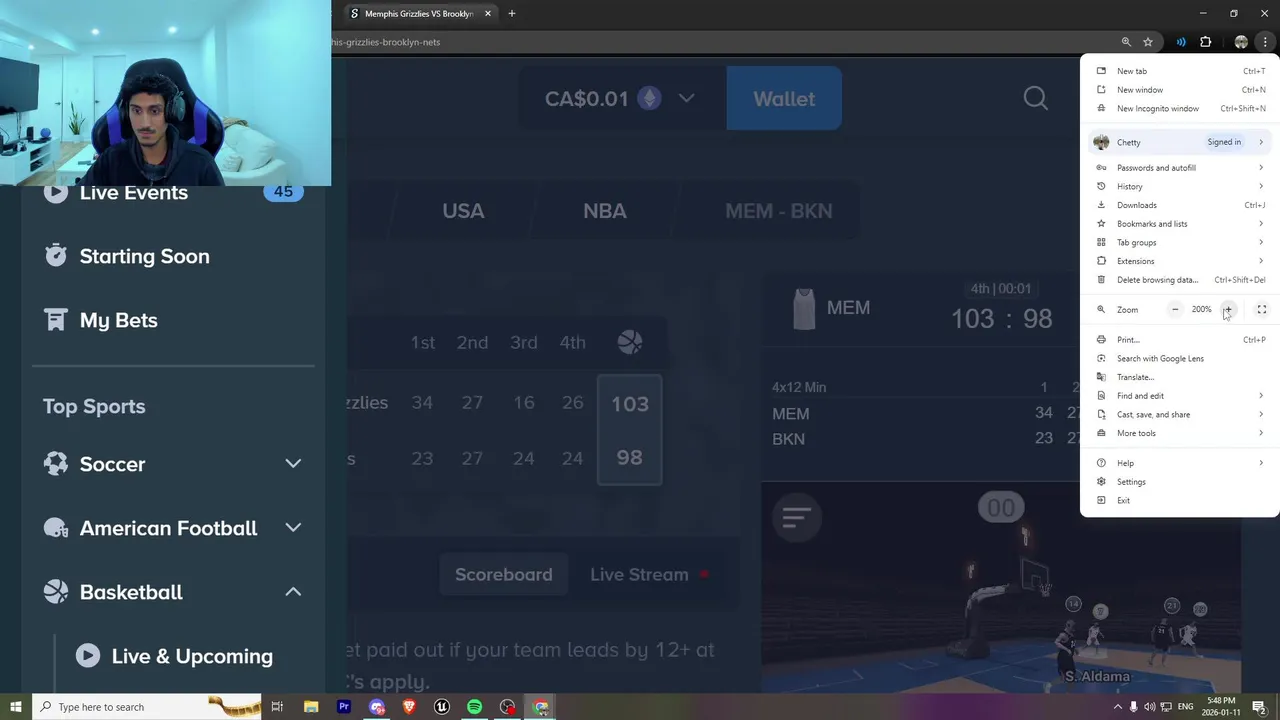This screenshot has width=1280, height=720.
Task: Open the Extensions puzzle icon in toolbar
Action: pyautogui.click(x=1205, y=42)
